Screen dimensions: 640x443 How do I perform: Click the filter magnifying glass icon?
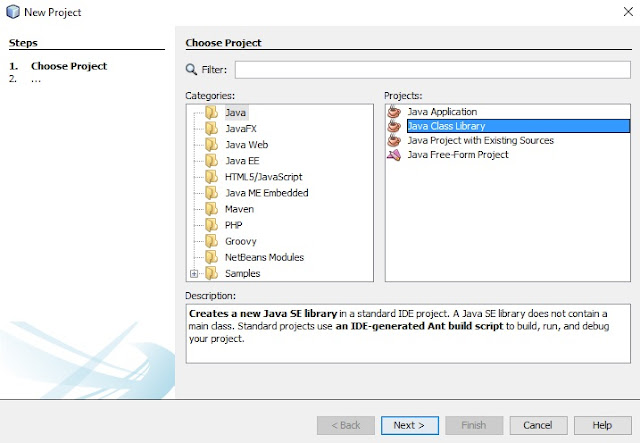click(x=191, y=69)
